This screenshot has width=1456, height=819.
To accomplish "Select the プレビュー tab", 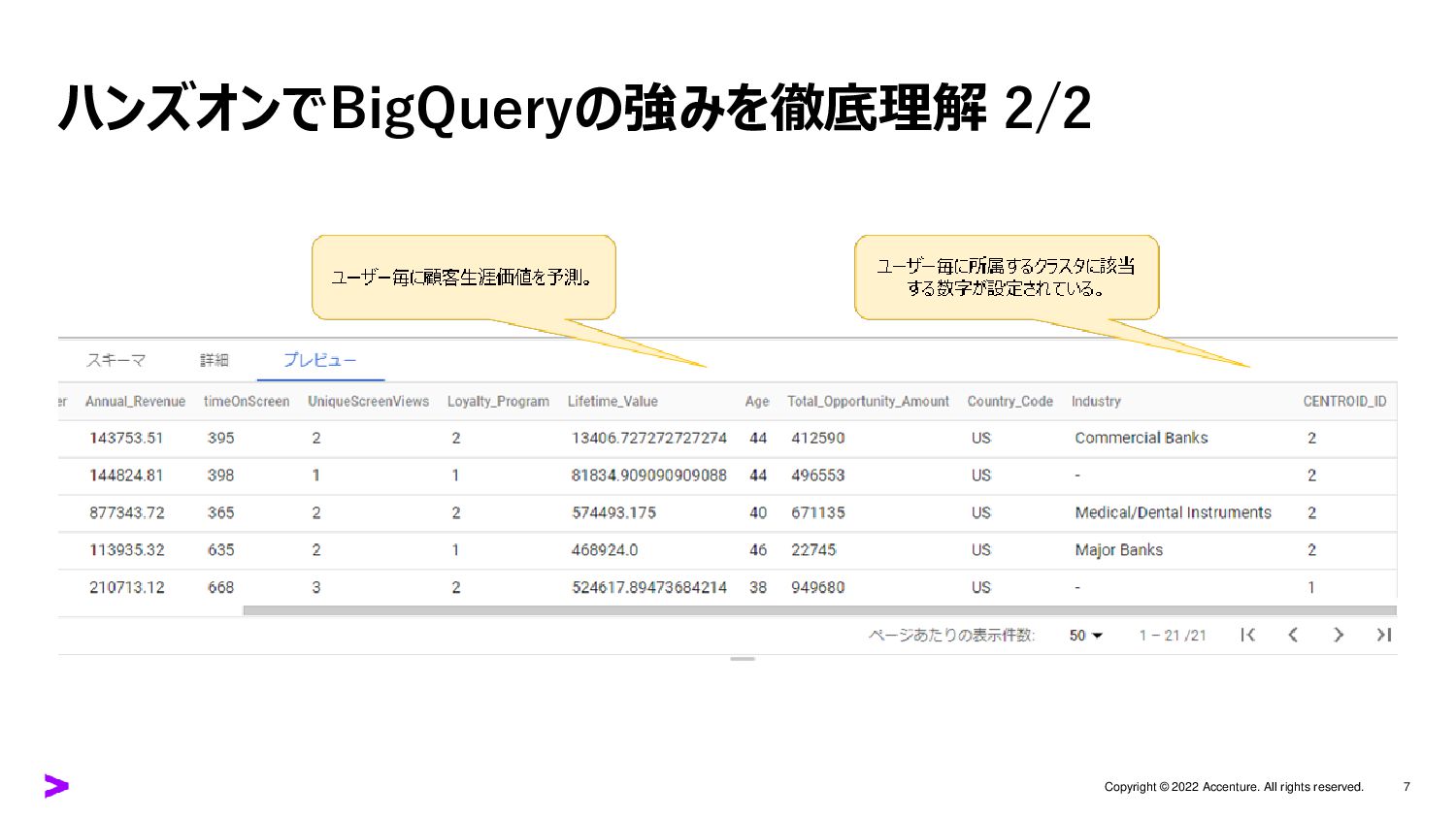I will [x=320, y=360].
